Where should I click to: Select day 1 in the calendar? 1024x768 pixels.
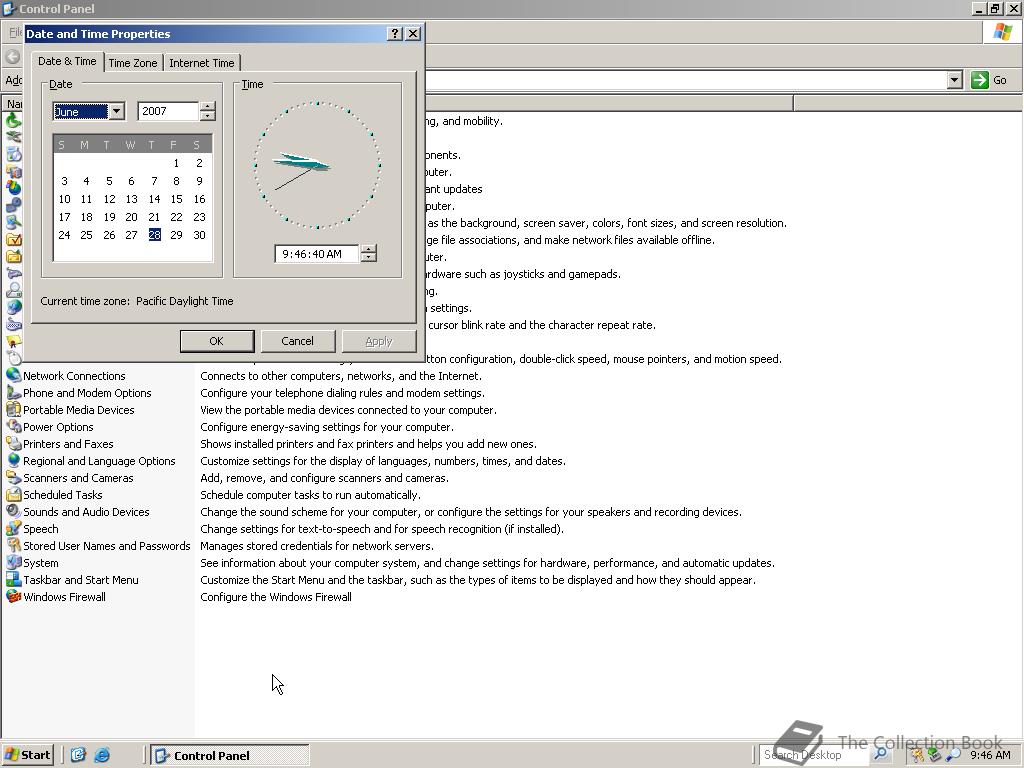[x=176, y=163]
